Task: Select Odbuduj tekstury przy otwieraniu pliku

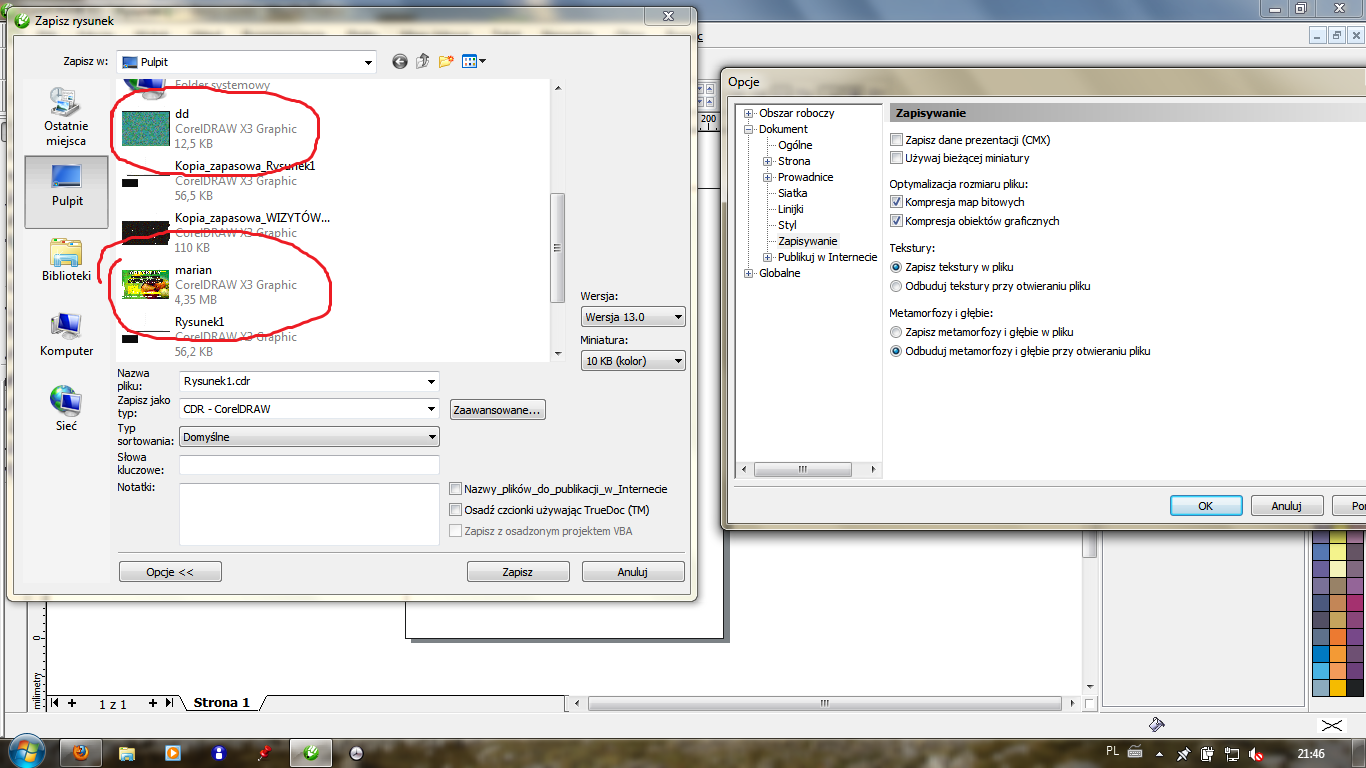Action: pos(896,286)
